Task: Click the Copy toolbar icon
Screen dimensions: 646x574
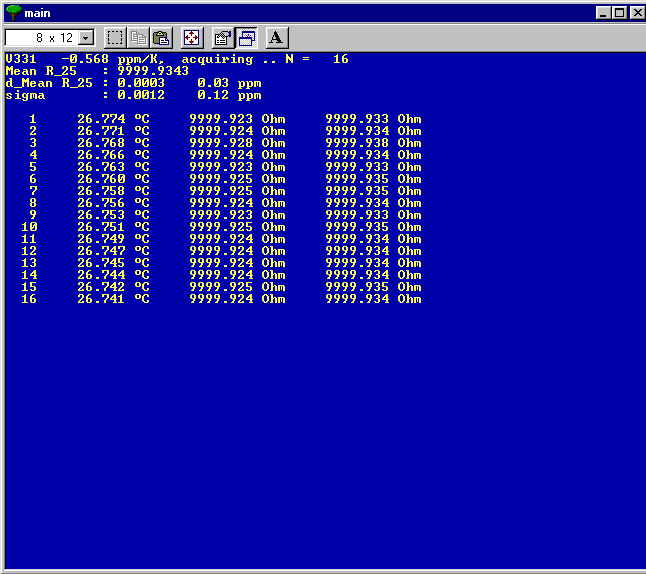Action: coord(139,38)
